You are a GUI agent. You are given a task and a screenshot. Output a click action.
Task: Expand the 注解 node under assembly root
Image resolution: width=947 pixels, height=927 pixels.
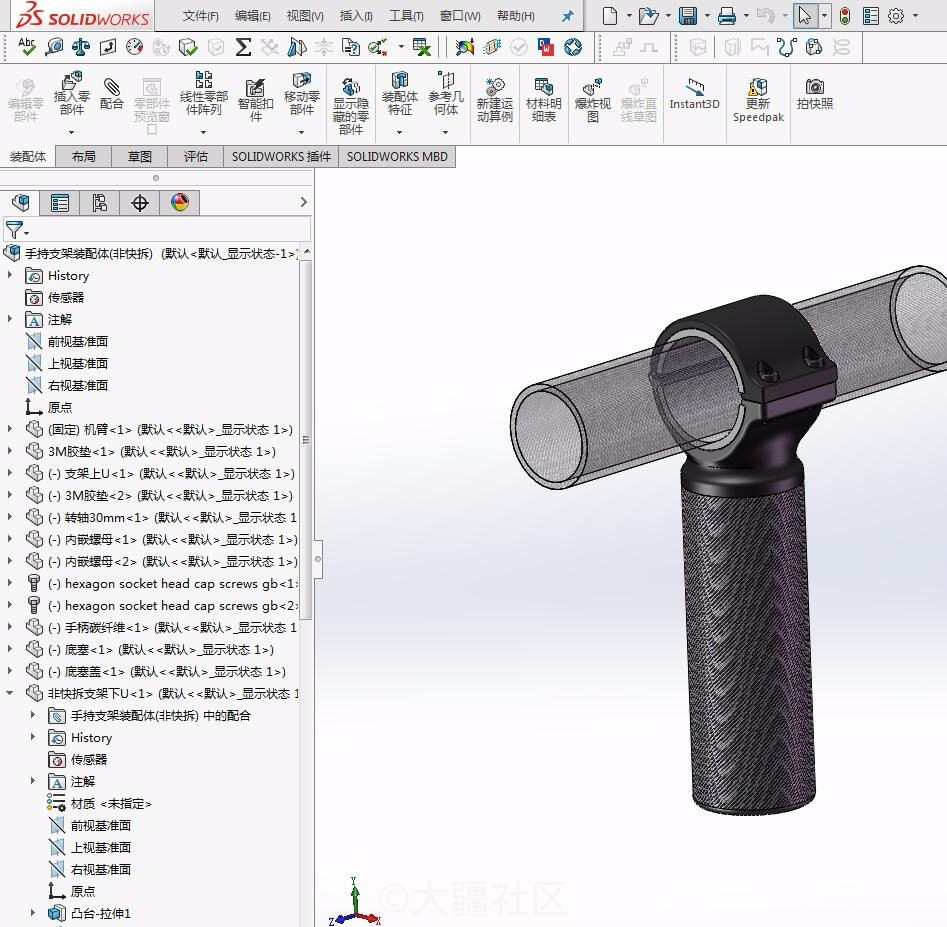tap(10, 318)
